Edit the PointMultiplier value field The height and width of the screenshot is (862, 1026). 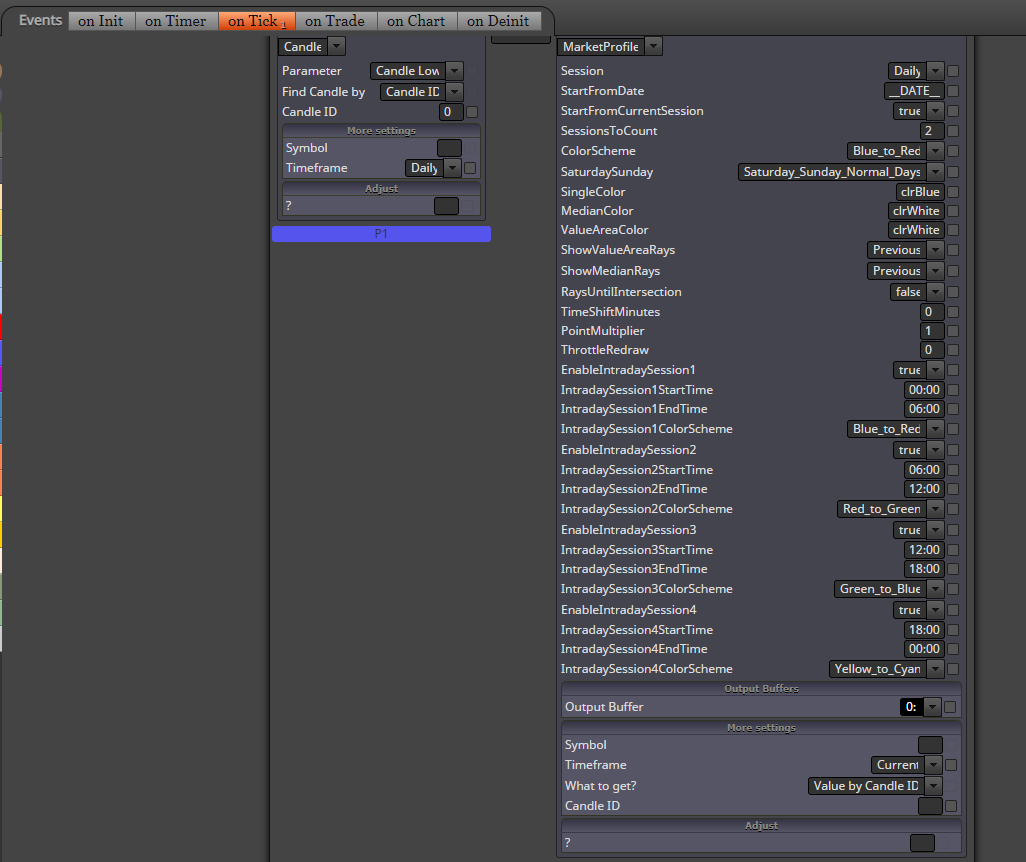(x=932, y=331)
